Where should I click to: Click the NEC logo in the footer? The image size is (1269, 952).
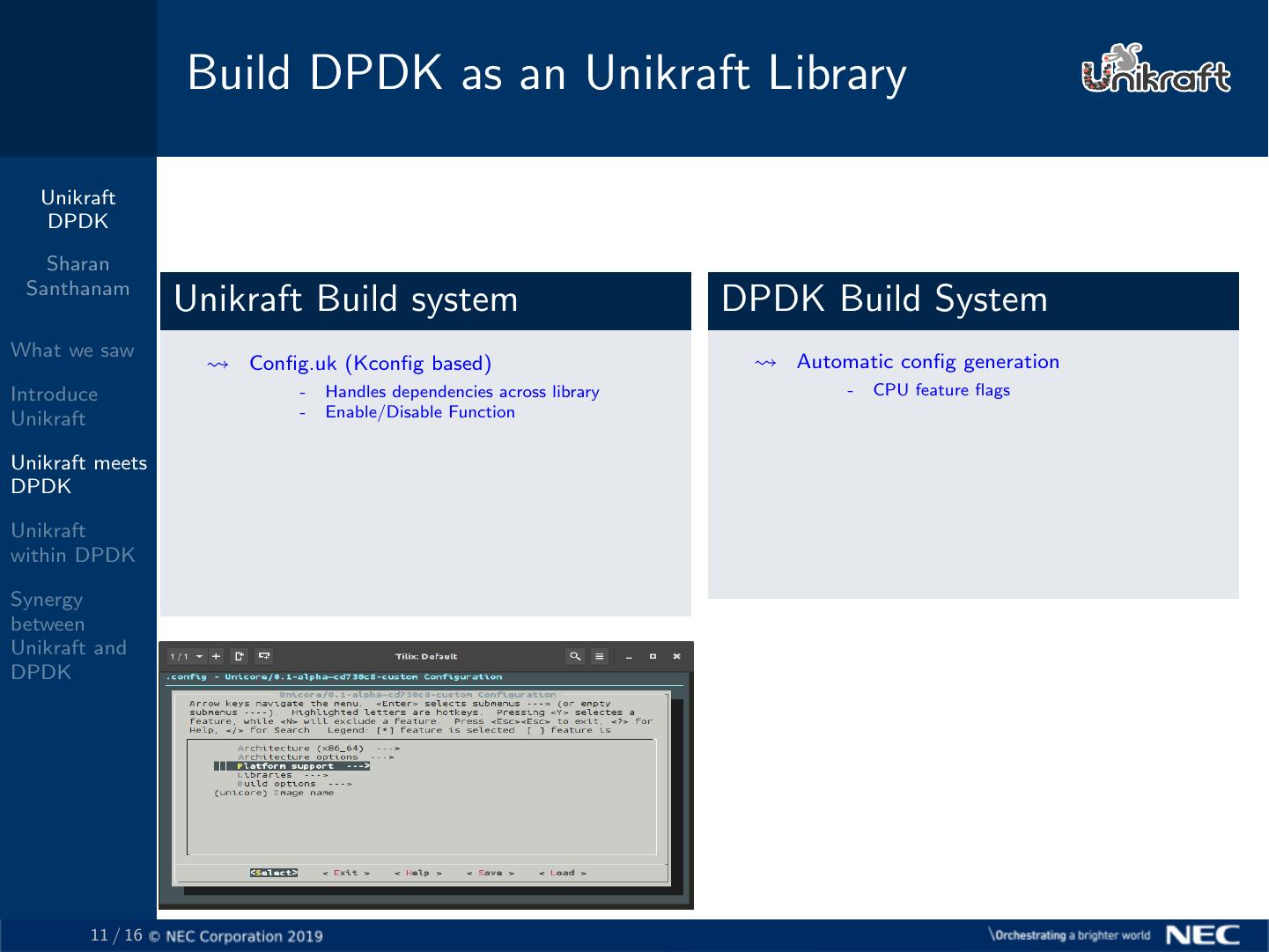(1204, 935)
